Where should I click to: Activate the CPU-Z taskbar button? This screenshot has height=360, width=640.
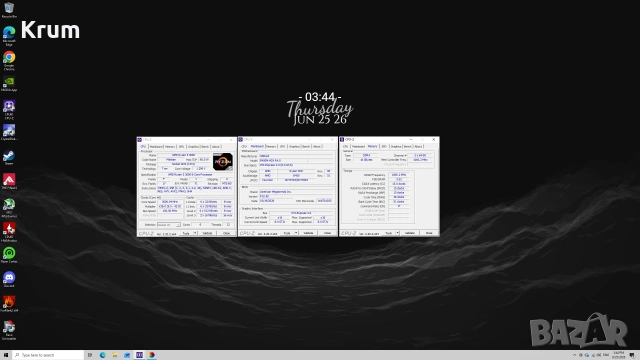tap(139, 355)
